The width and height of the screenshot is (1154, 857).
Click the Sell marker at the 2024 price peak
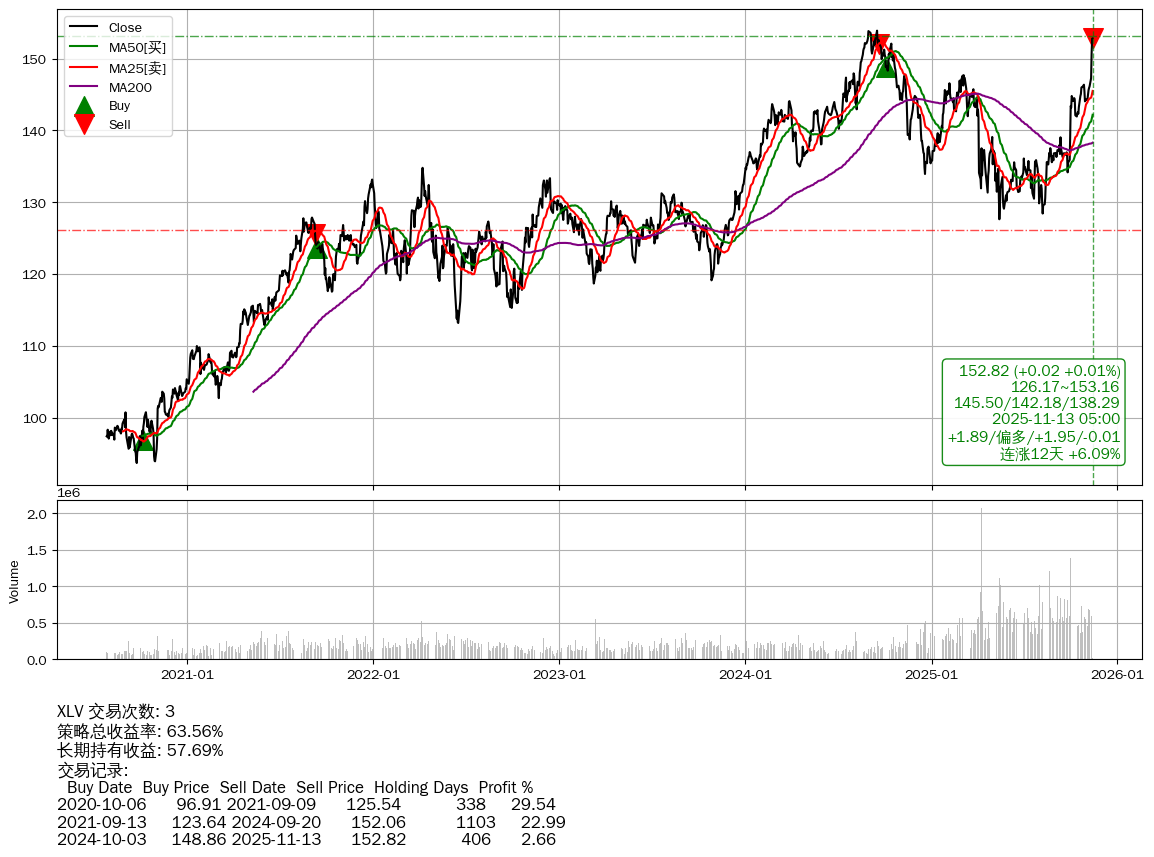tap(880, 44)
